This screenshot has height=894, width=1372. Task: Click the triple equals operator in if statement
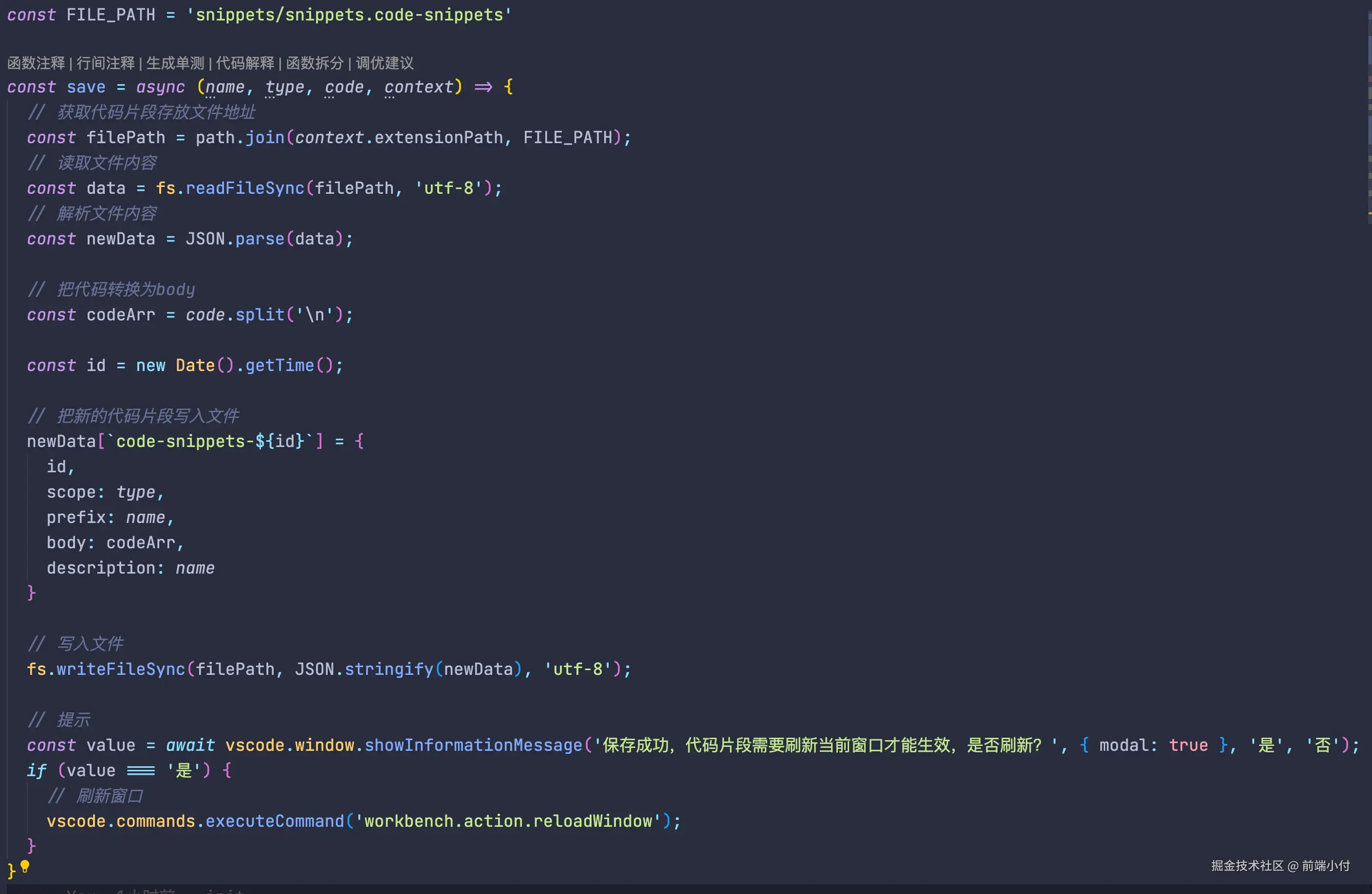coord(141,771)
